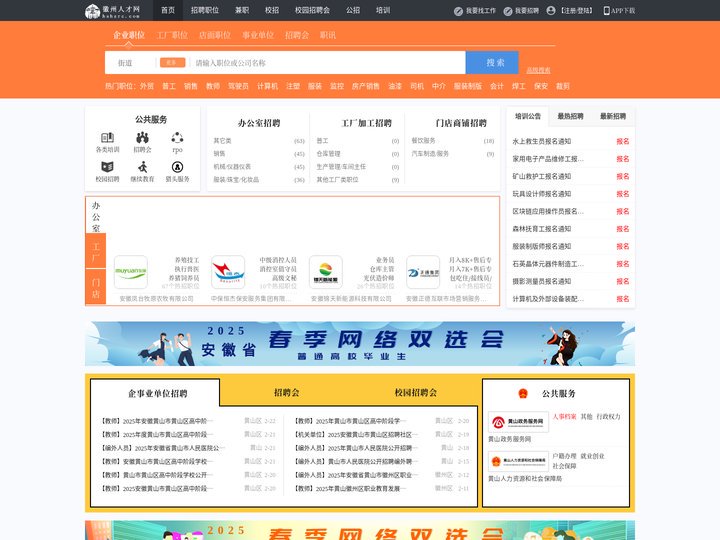
Task: Click the 锦天新能源 company logo
Action: (326, 272)
